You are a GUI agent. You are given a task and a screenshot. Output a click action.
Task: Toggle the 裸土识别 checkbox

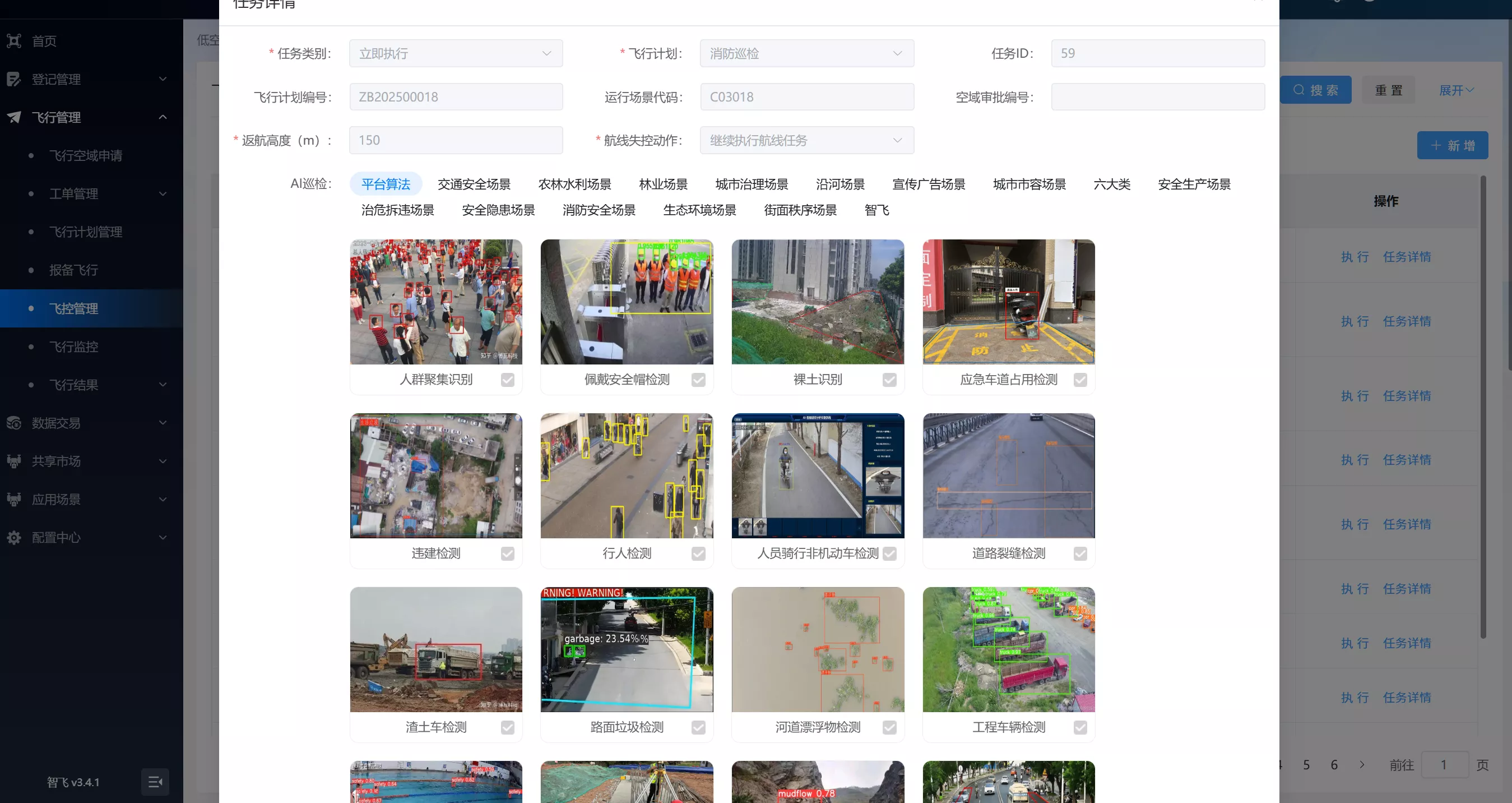click(x=890, y=380)
